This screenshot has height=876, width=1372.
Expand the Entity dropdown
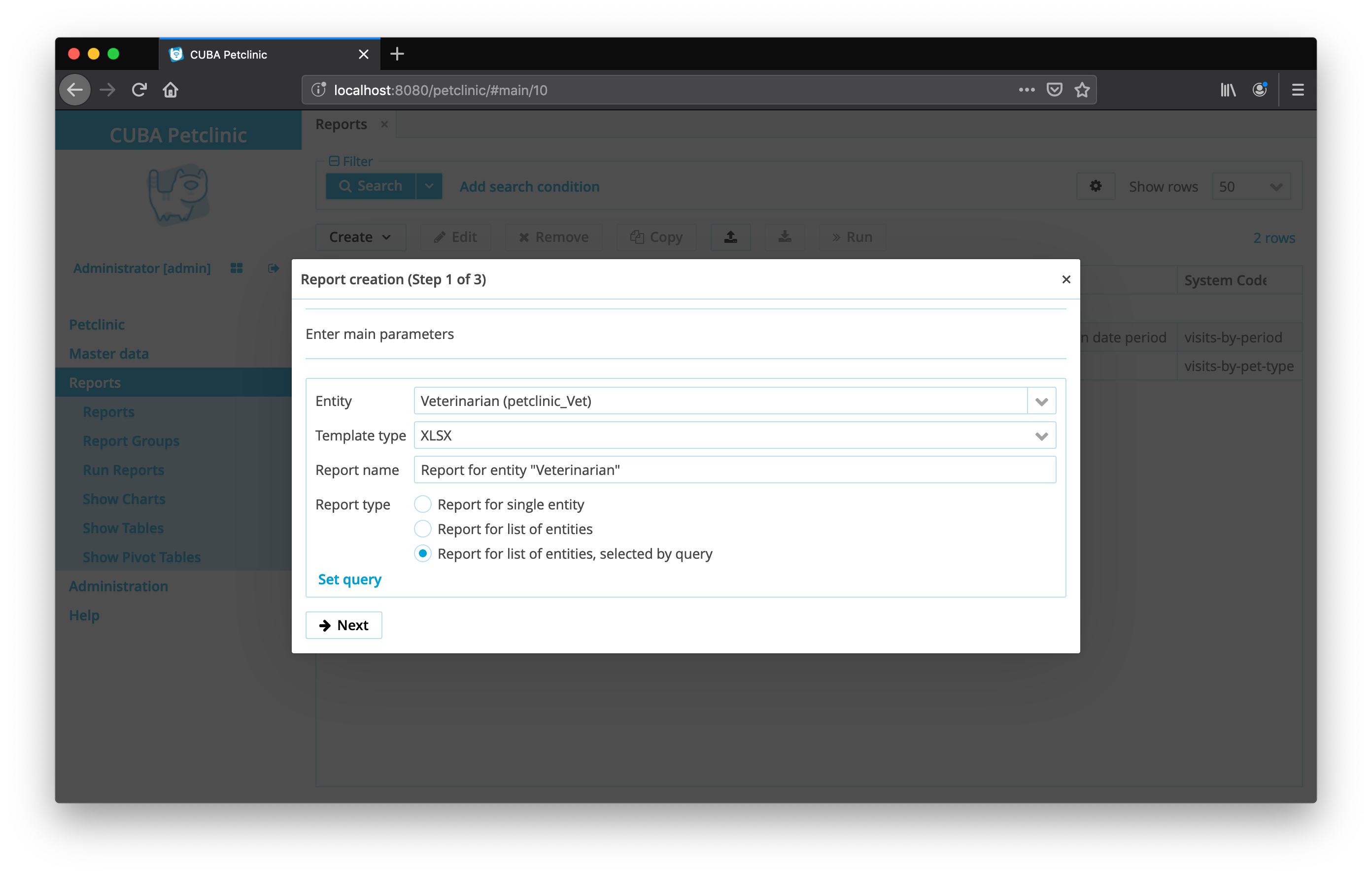click(1041, 402)
